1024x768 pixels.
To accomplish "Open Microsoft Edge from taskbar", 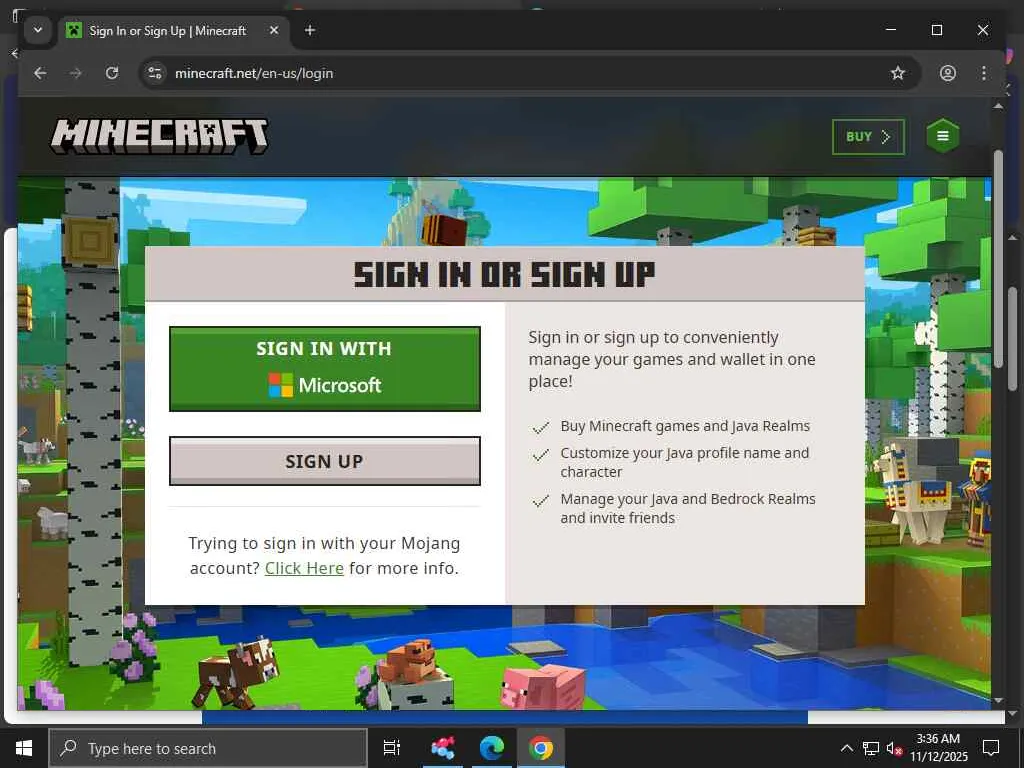I will point(492,748).
